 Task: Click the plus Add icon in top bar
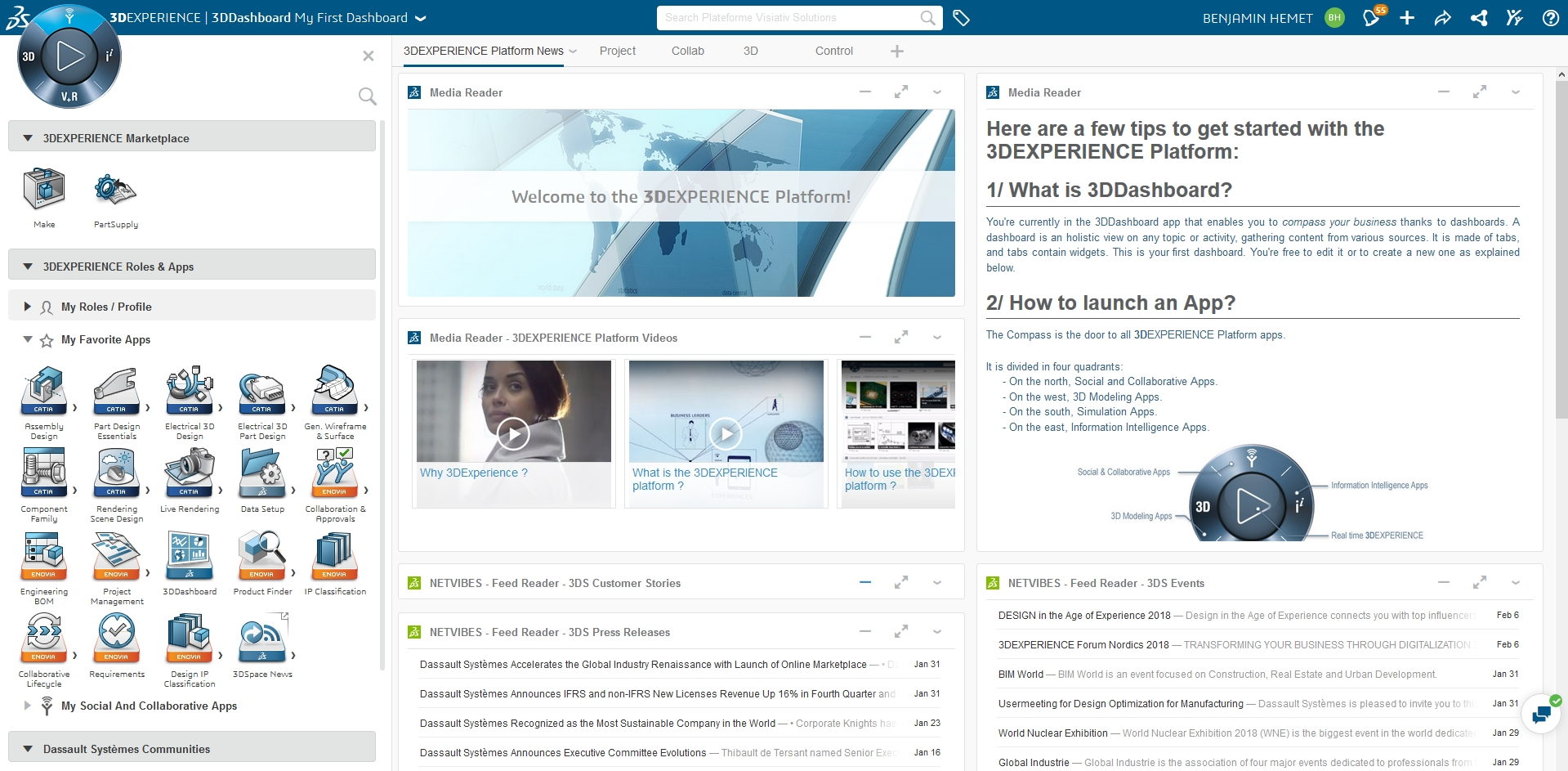(1407, 18)
